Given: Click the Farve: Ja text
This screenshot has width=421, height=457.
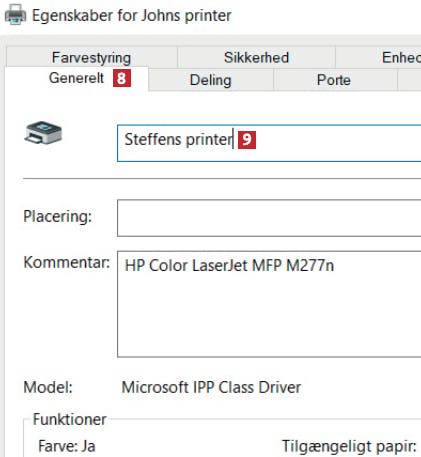Looking at the screenshot, I should pyautogui.click(x=67, y=446).
